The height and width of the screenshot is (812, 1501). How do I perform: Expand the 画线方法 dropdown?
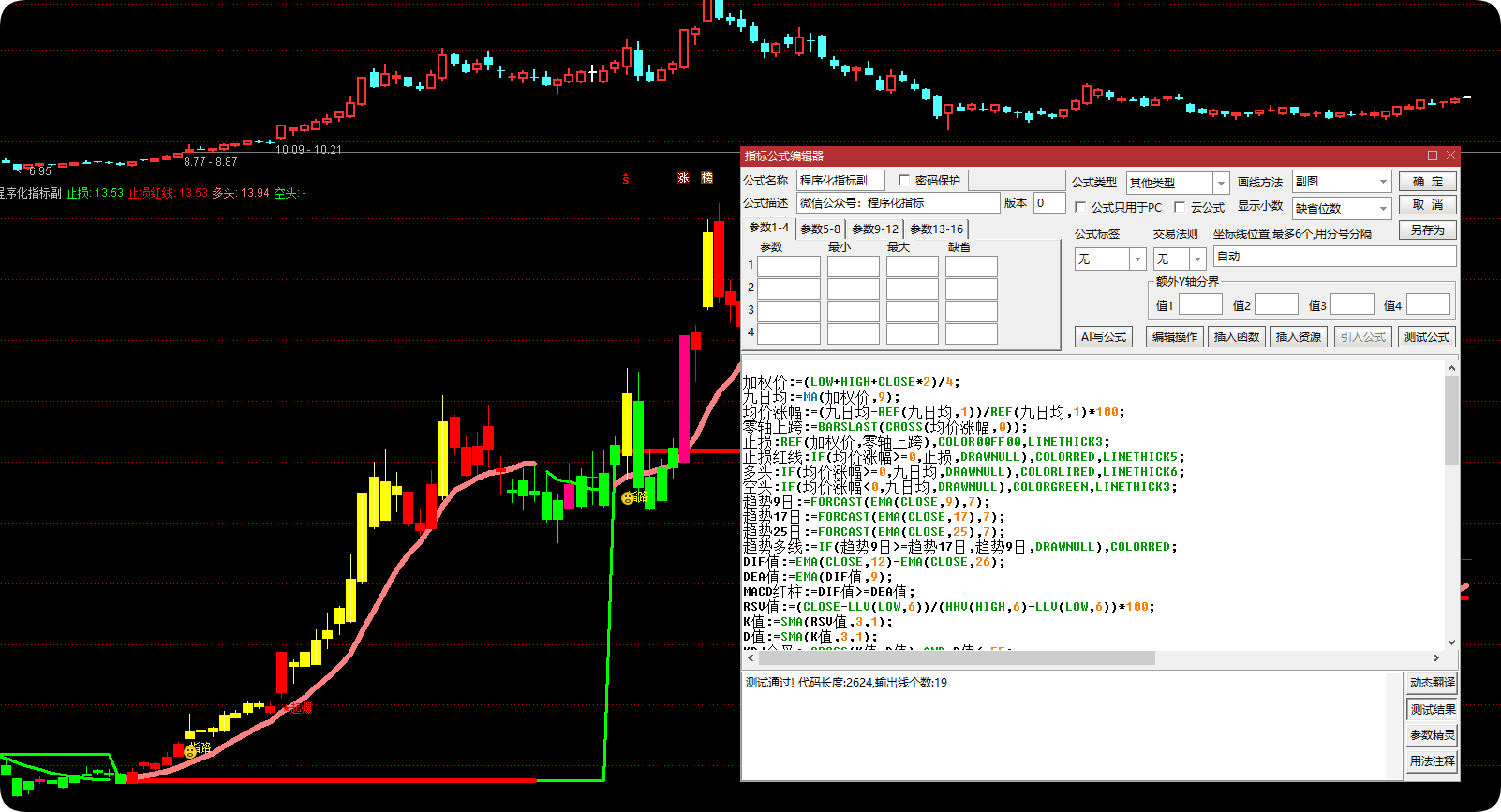point(1383,182)
